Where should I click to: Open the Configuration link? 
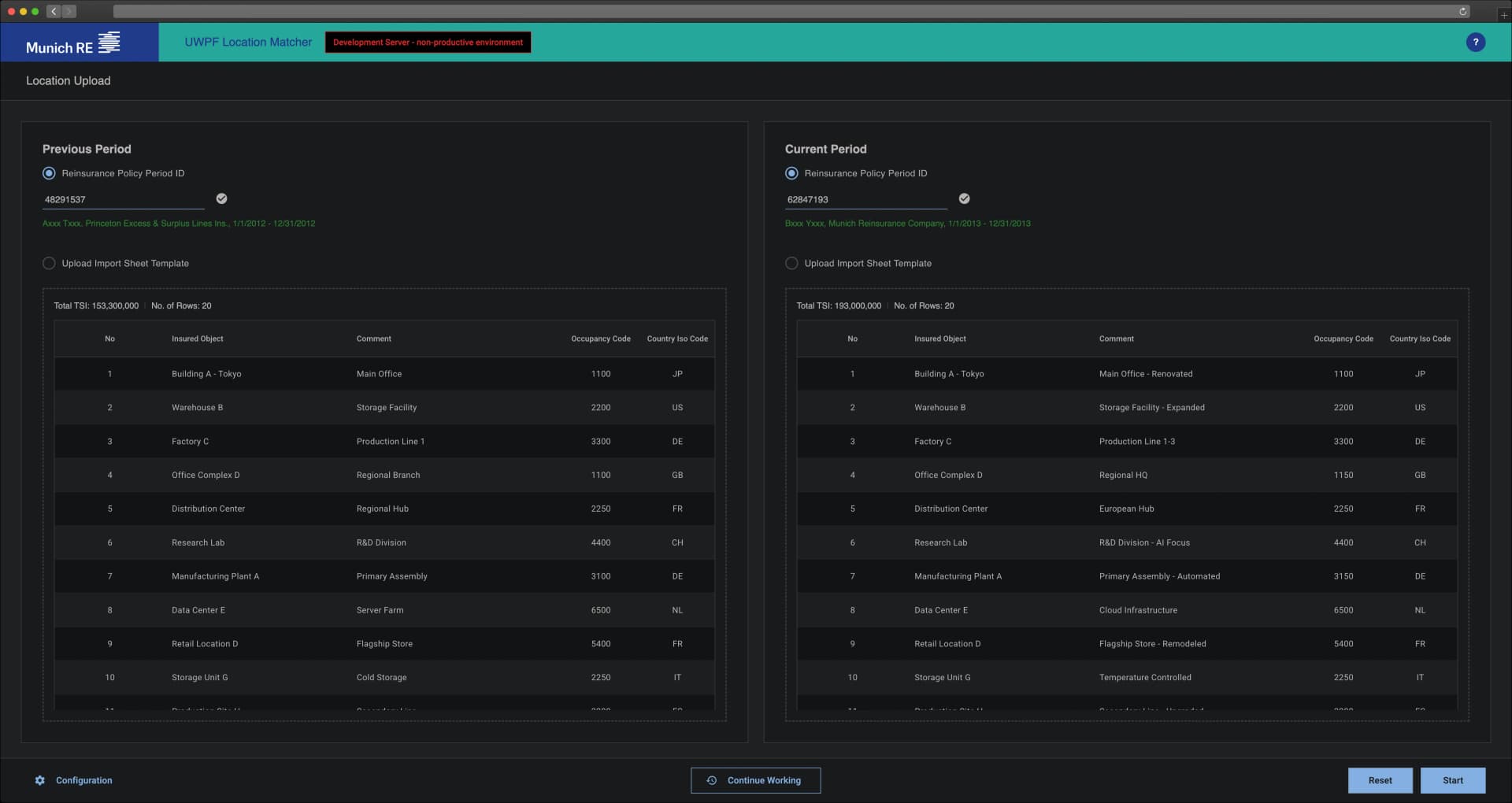coord(84,780)
